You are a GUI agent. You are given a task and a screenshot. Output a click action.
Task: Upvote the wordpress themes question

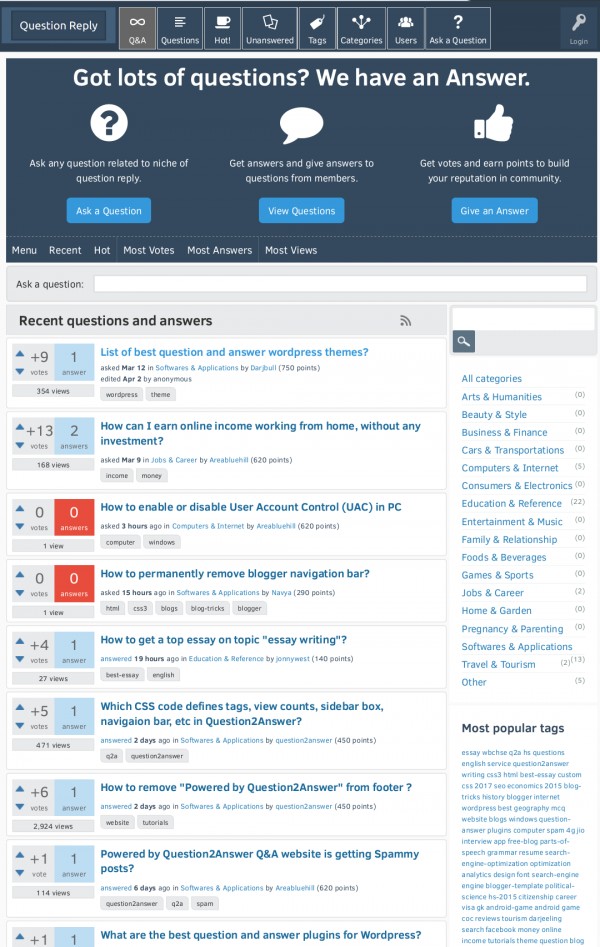click(x=20, y=354)
